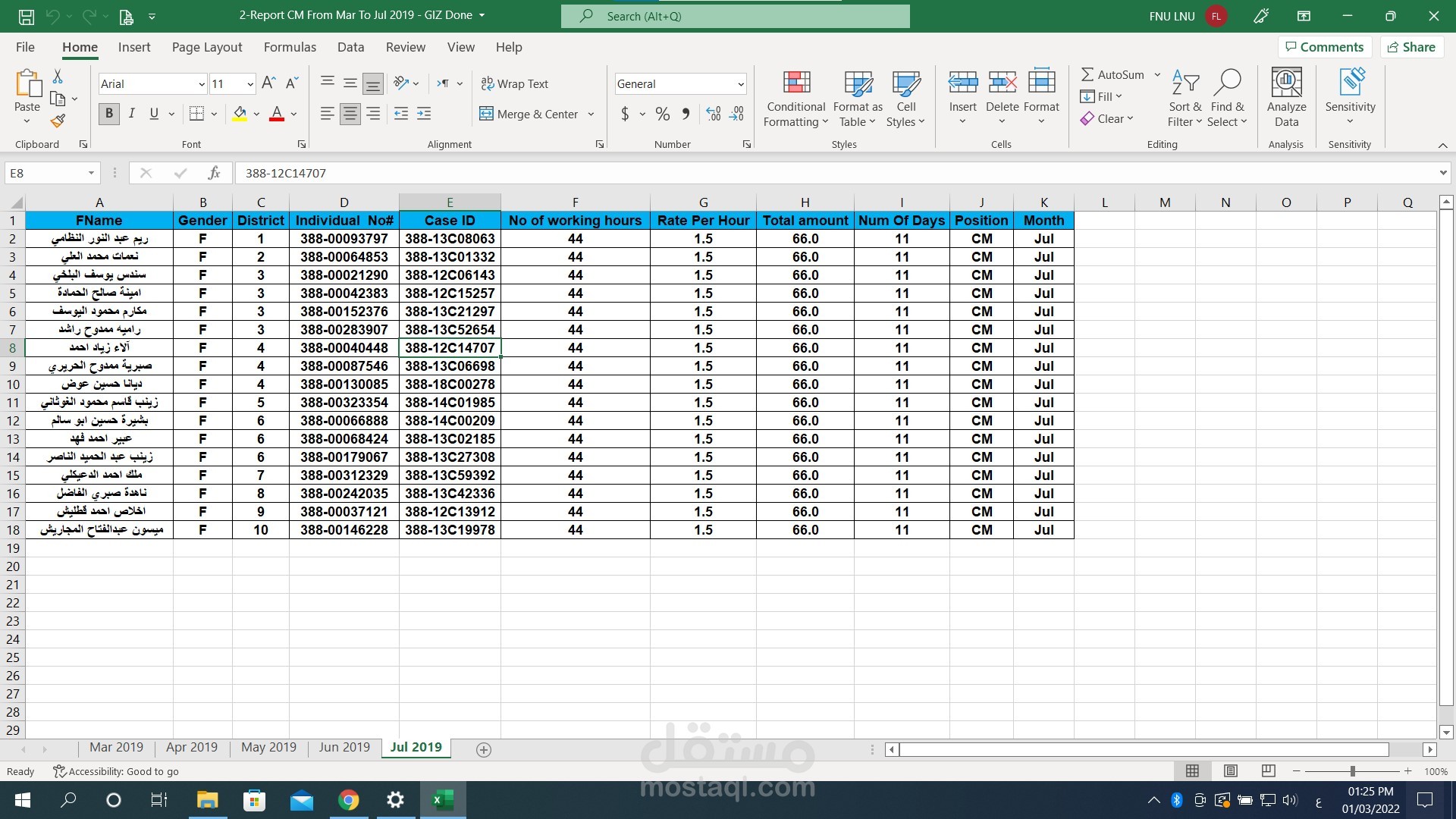
Task: Click Increase Decimal icon
Action: pyautogui.click(x=713, y=114)
